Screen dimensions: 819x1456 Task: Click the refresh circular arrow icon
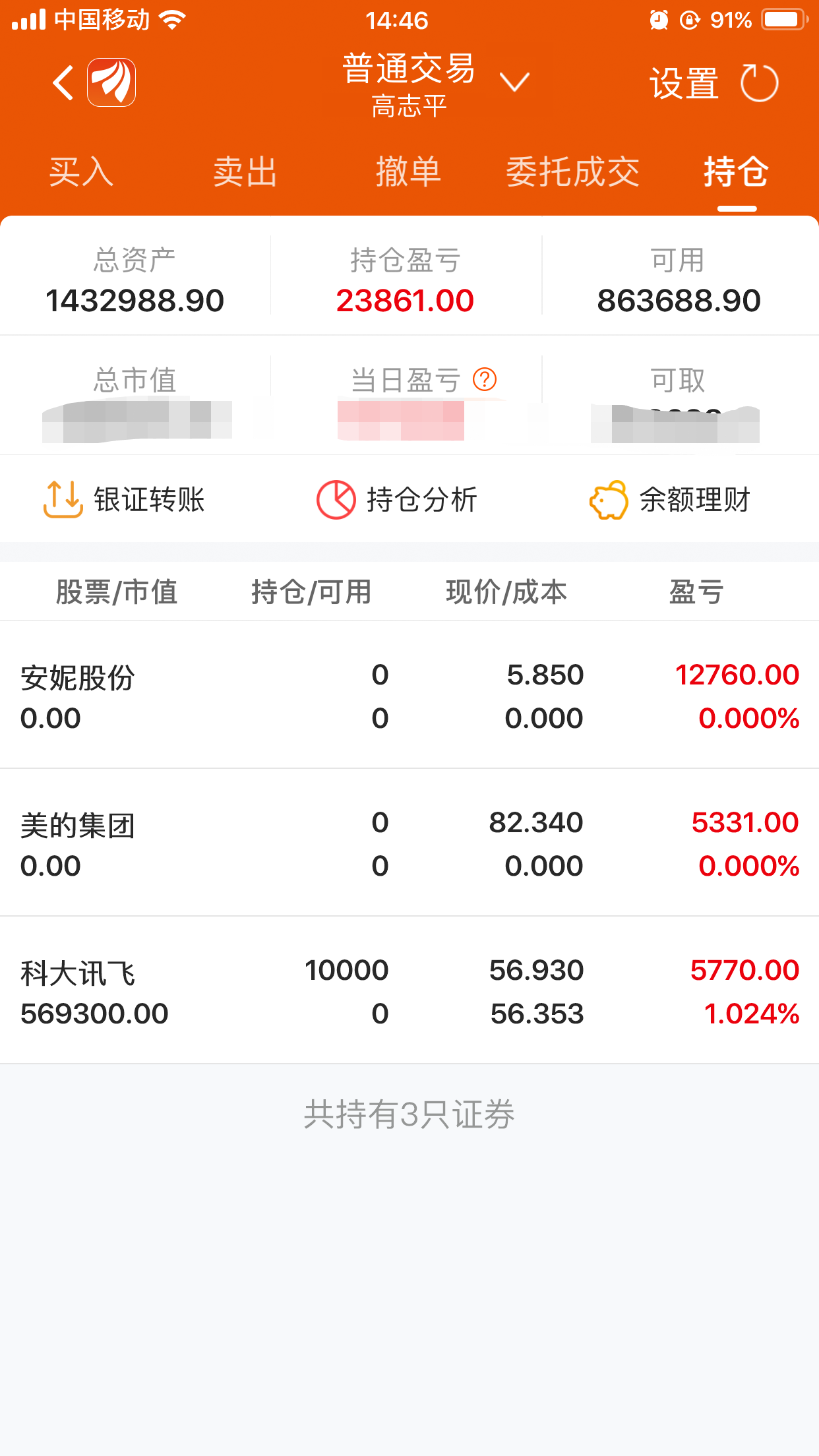[759, 83]
